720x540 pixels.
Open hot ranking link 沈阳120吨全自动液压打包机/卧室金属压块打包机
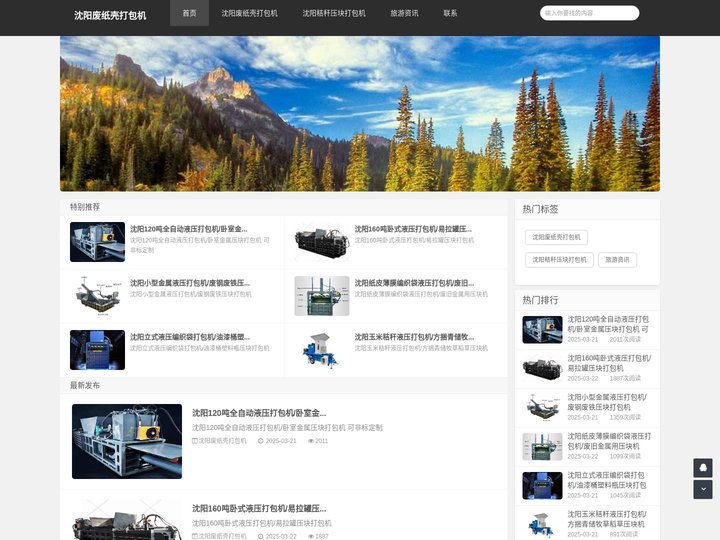(x=608, y=324)
